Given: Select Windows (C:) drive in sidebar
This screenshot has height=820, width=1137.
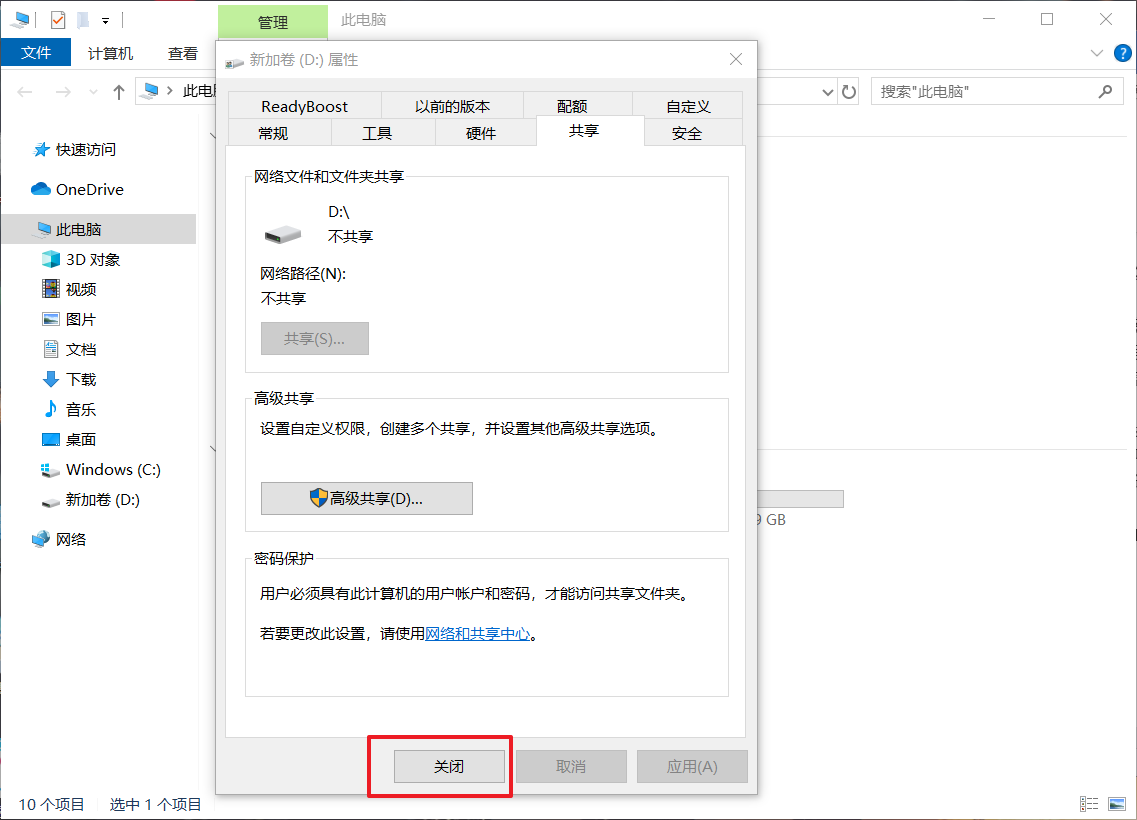Looking at the screenshot, I should [112, 469].
